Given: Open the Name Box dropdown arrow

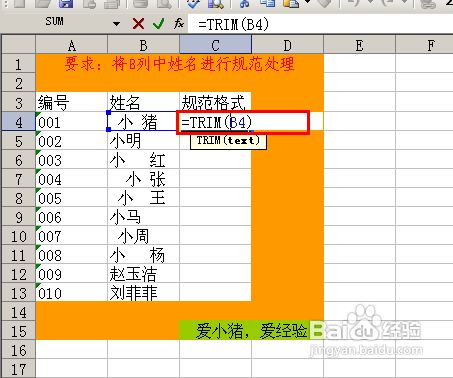Looking at the screenshot, I should pyautogui.click(x=116, y=24).
